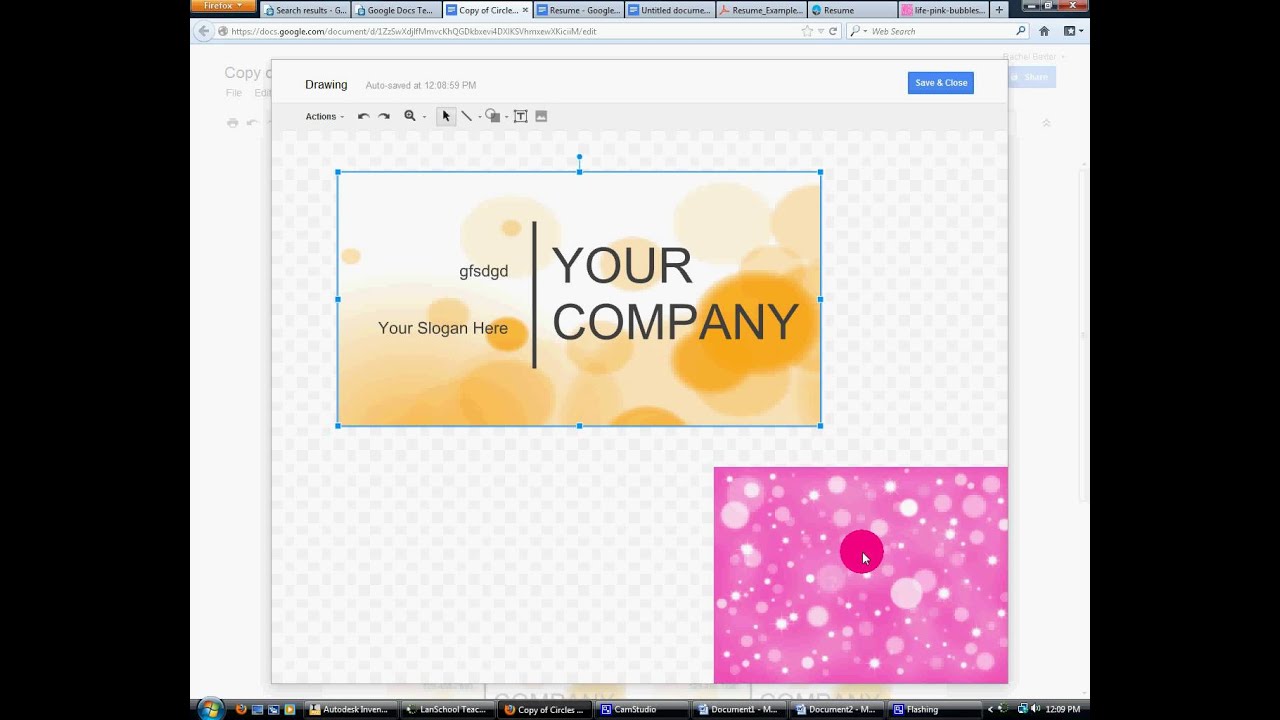1280x720 pixels.
Task: Click the dimmed print icon in Docs toolbar
Action: pyautogui.click(x=232, y=122)
